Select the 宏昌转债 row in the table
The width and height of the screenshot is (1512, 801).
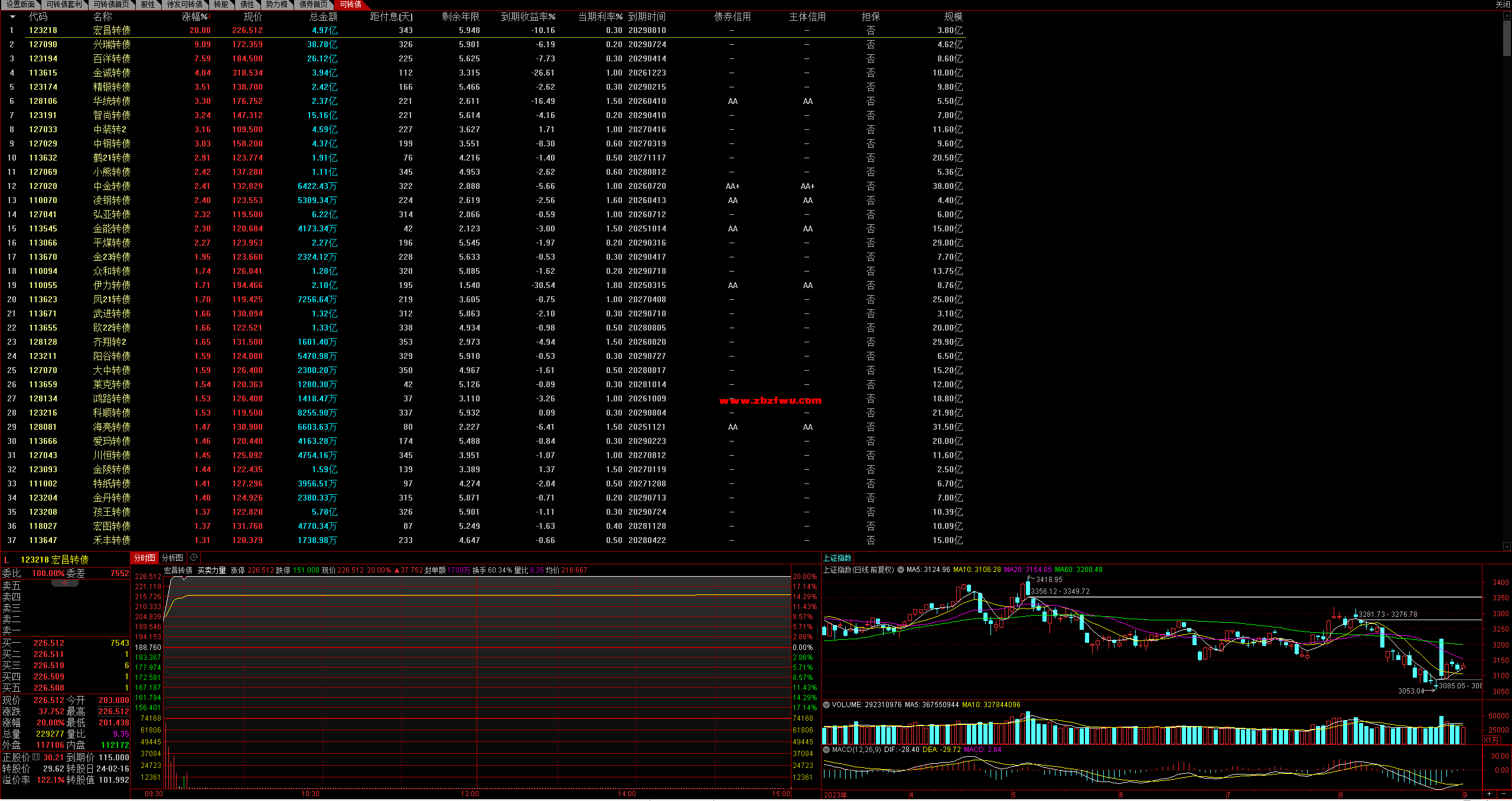click(x=484, y=31)
